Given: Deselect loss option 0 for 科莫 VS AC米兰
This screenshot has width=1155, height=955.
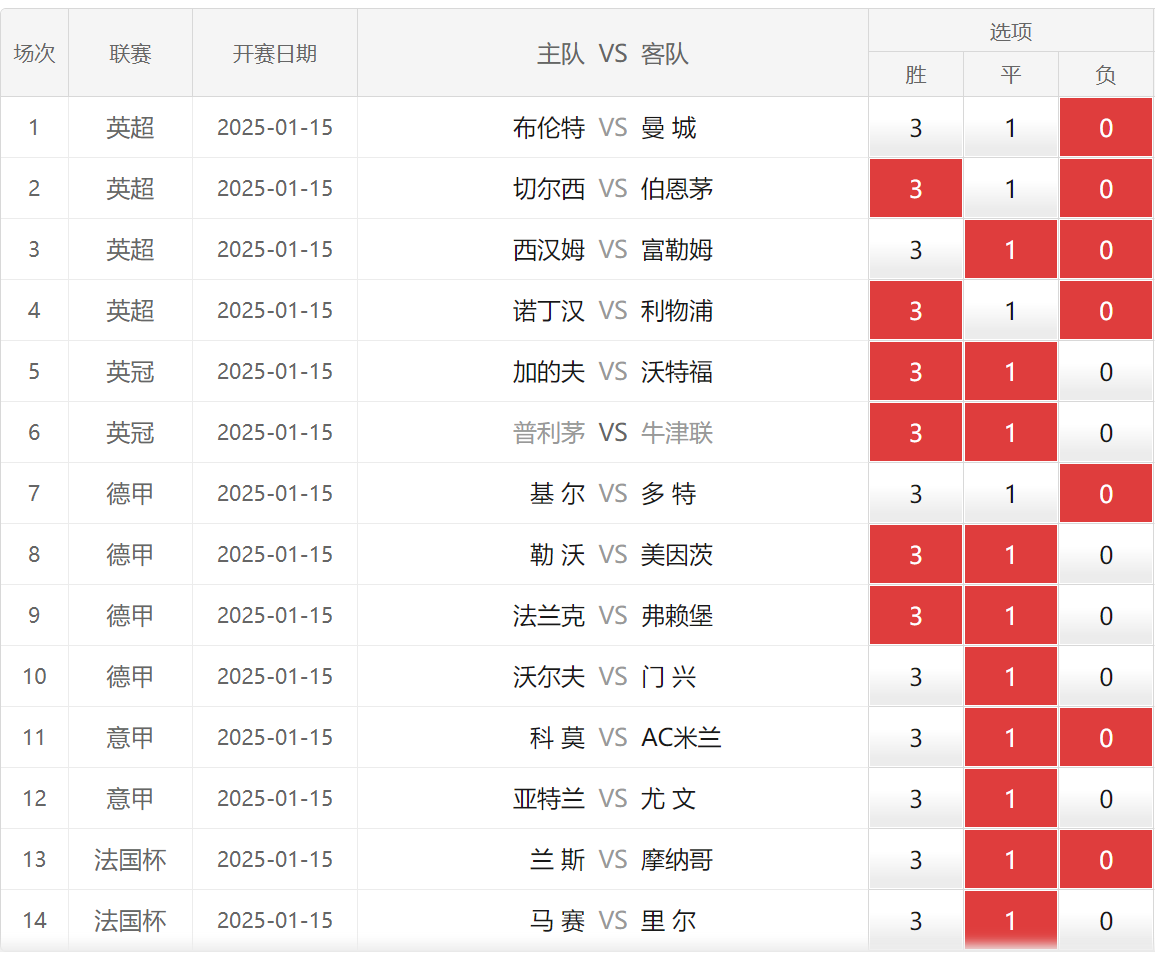Looking at the screenshot, I should tap(1106, 738).
